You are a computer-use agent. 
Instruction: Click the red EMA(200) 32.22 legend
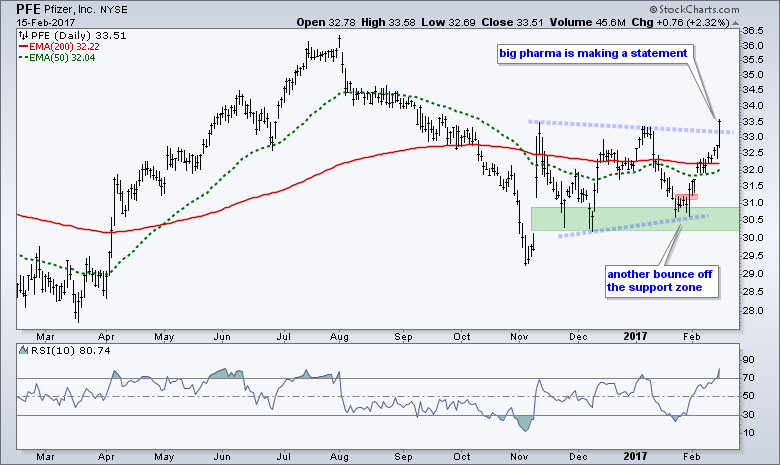coord(59,46)
